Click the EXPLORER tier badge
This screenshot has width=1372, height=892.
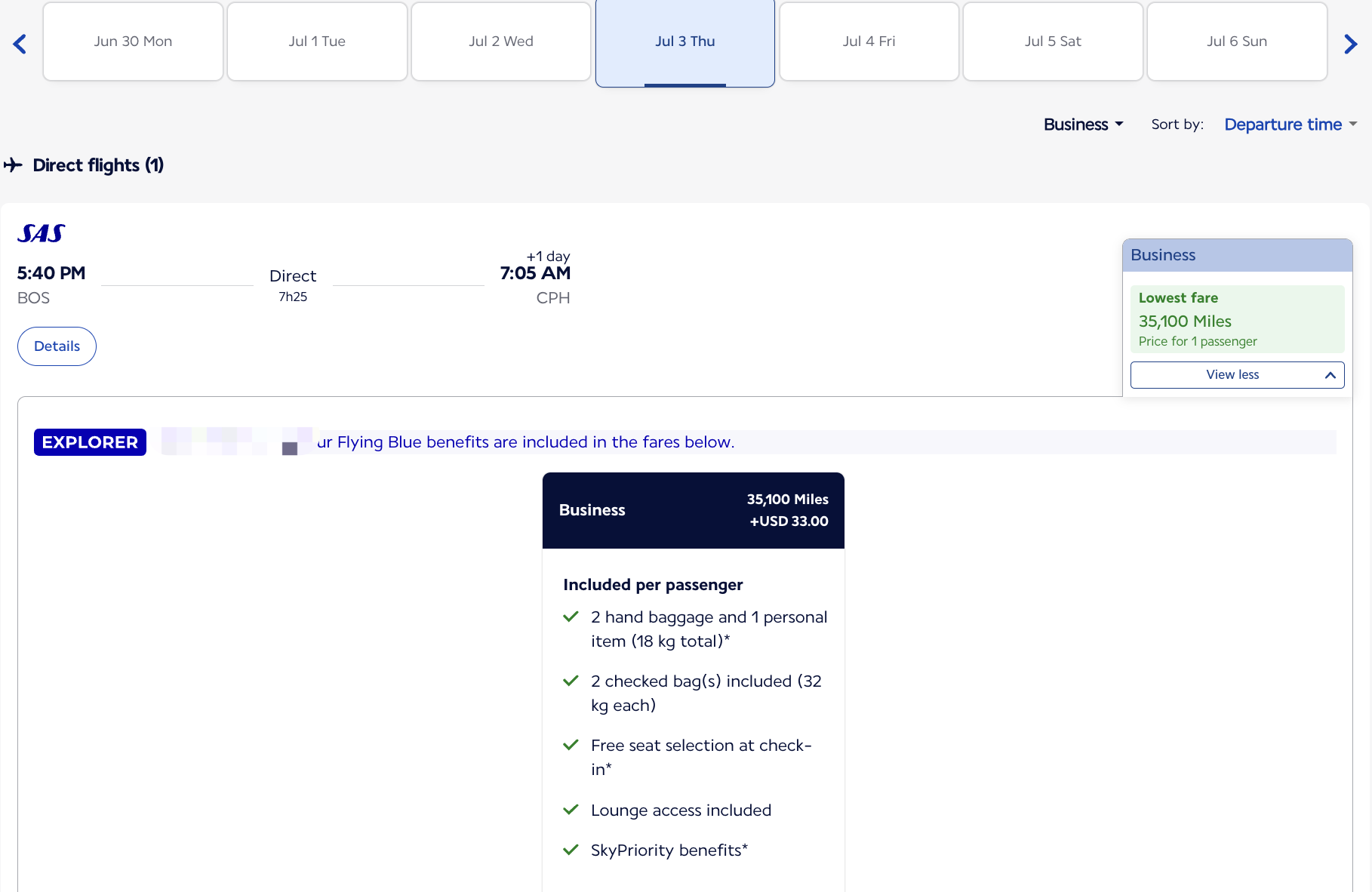(90, 442)
